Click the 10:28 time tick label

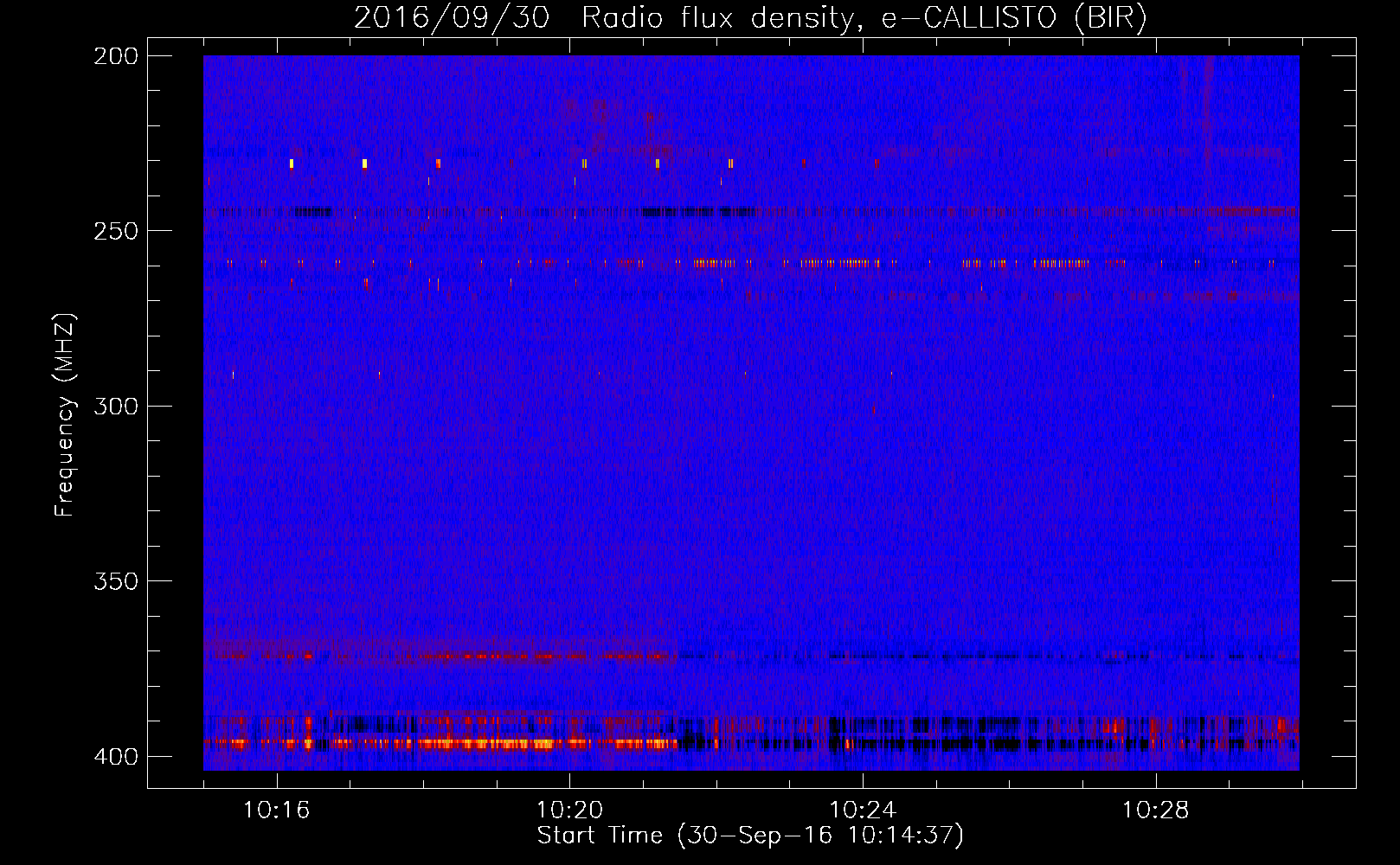point(1155,811)
